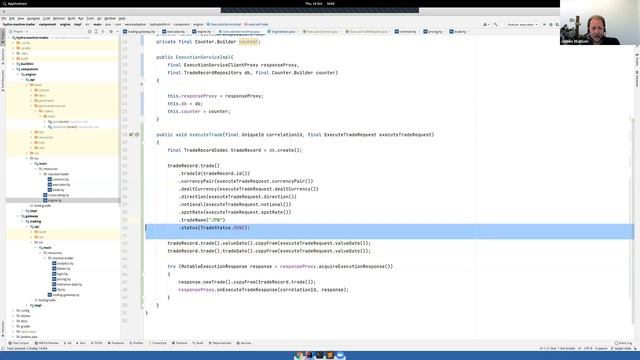The image size is (640, 360).
Task: Hide the Project tool window
Action: pos(117,31)
